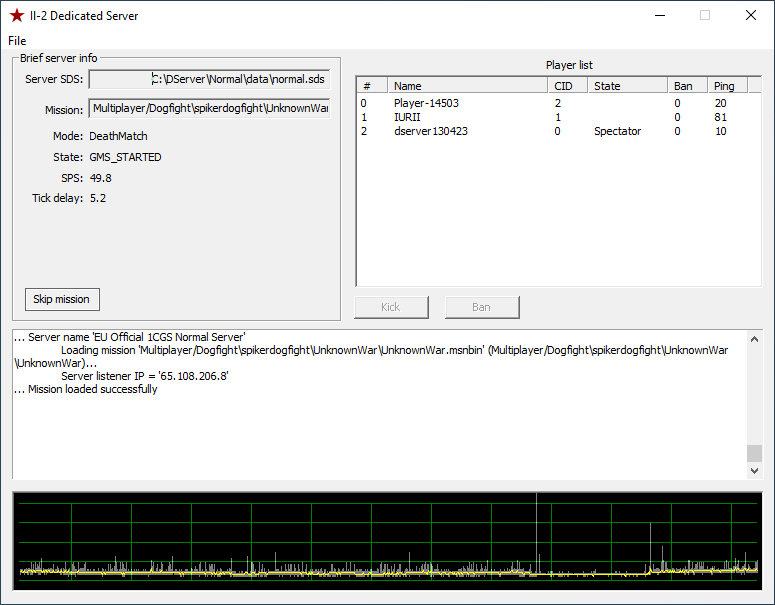This screenshot has height=605, width=775.
Task: Click ping value 81
Action: pyautogui.click(x=720, y=117)
